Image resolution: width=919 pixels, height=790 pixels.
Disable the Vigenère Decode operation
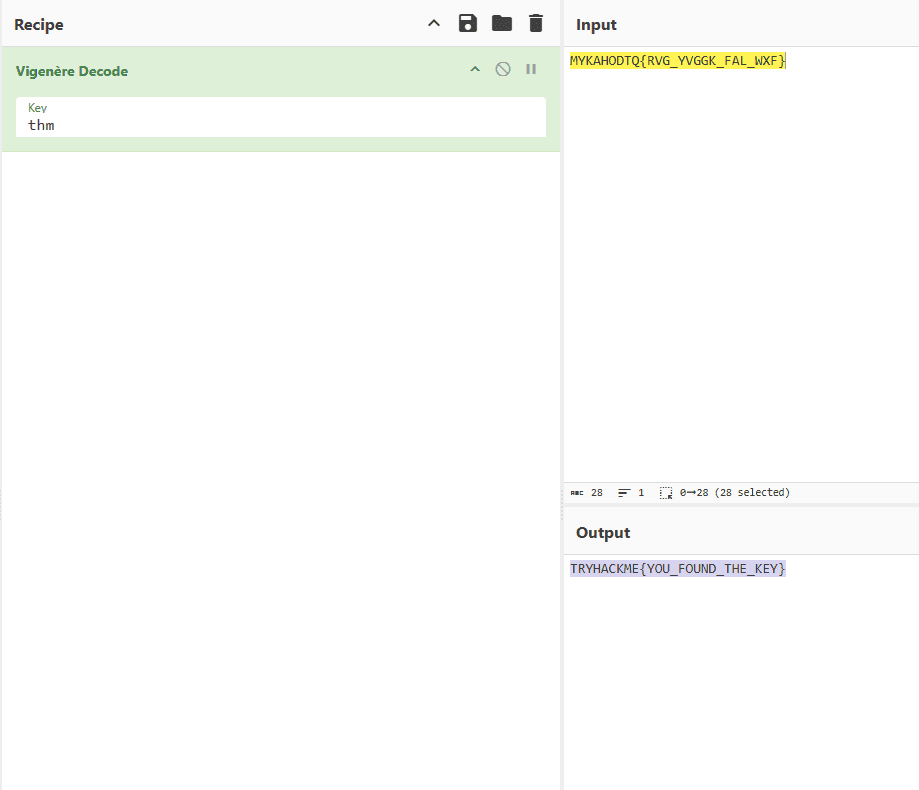(x=503, y=69)
